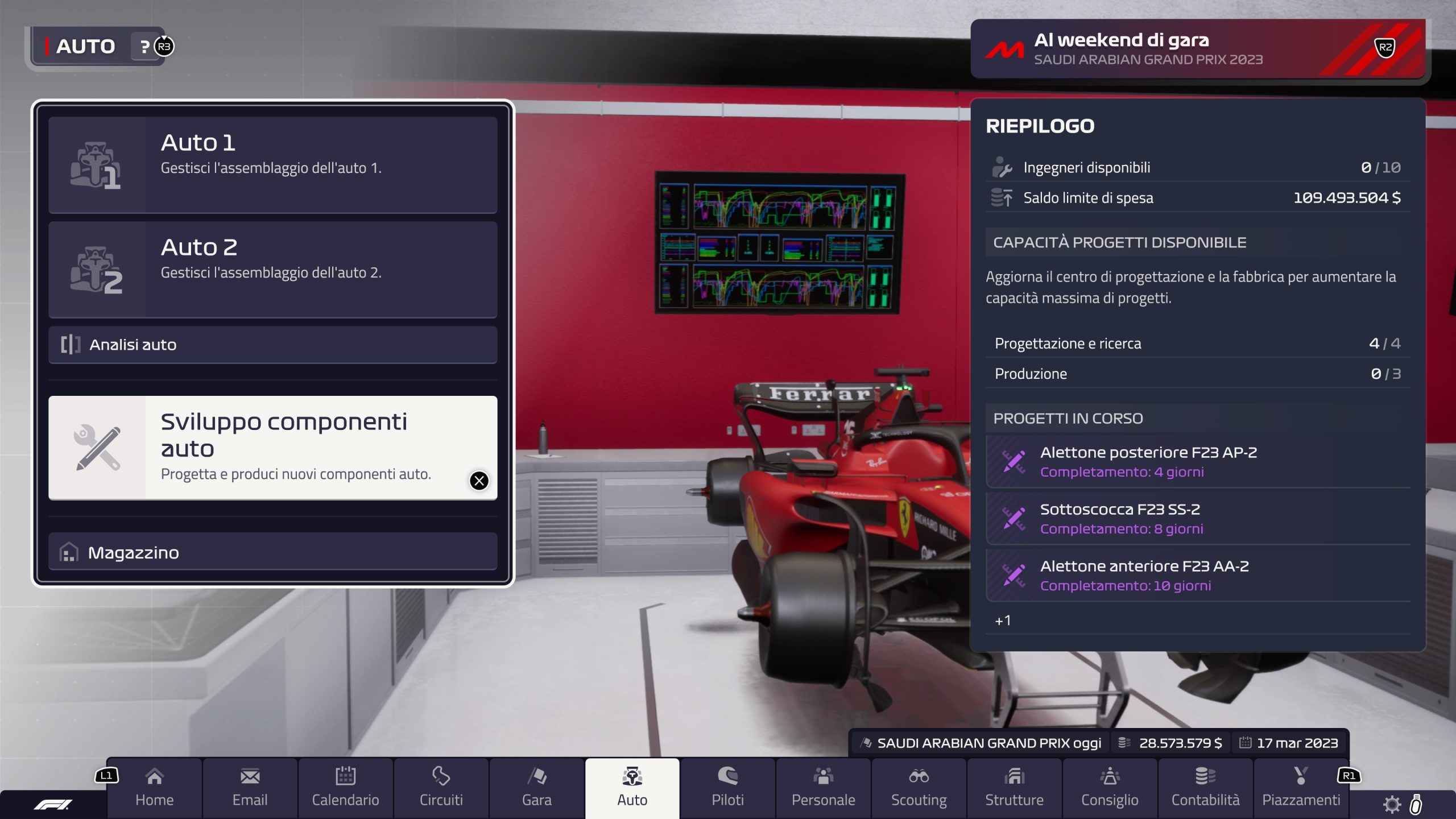Click the Piazzamenti medal icon
The width and height of the screenshot is (1456, 819).
[x=1301, y=776]
